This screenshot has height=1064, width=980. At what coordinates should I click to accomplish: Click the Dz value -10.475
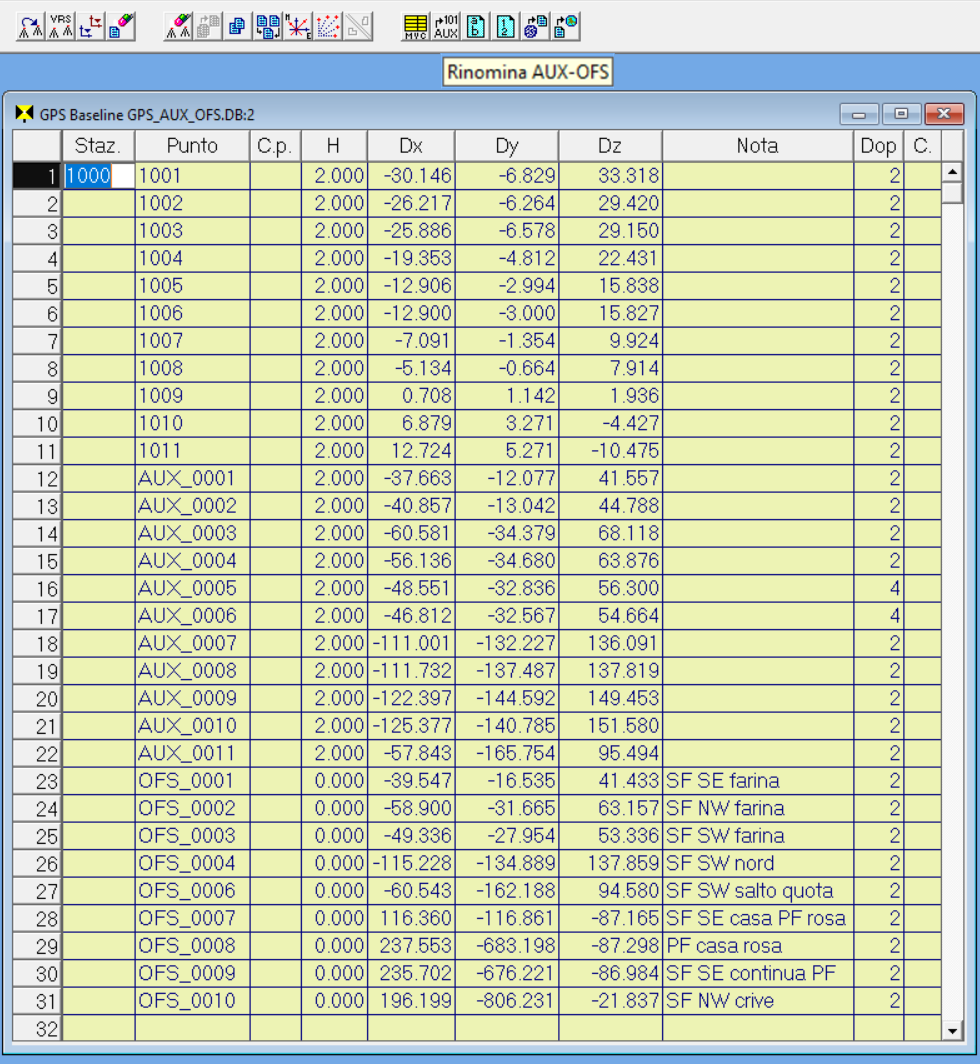610,451
